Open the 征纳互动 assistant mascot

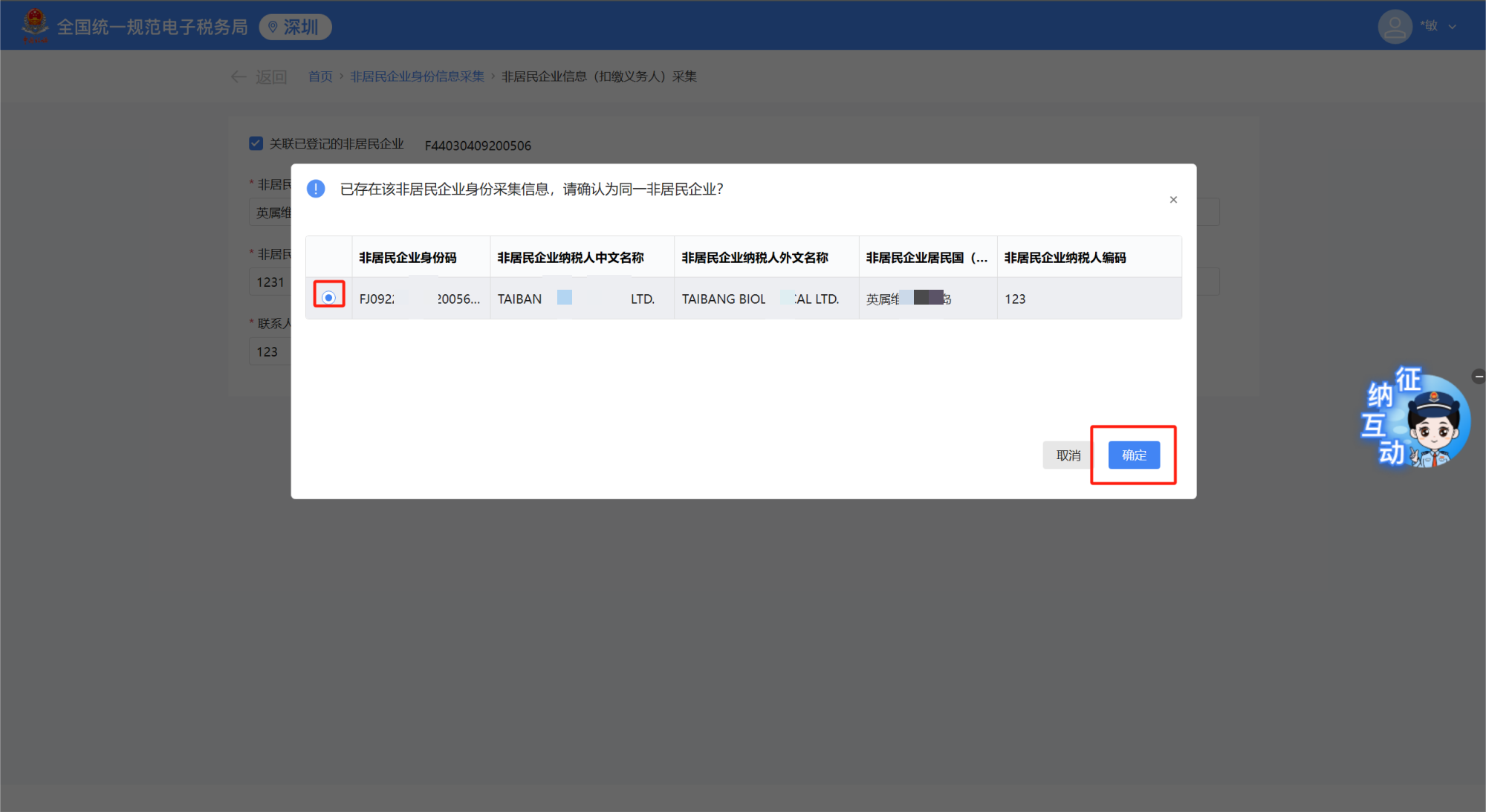coord(1415,418)
